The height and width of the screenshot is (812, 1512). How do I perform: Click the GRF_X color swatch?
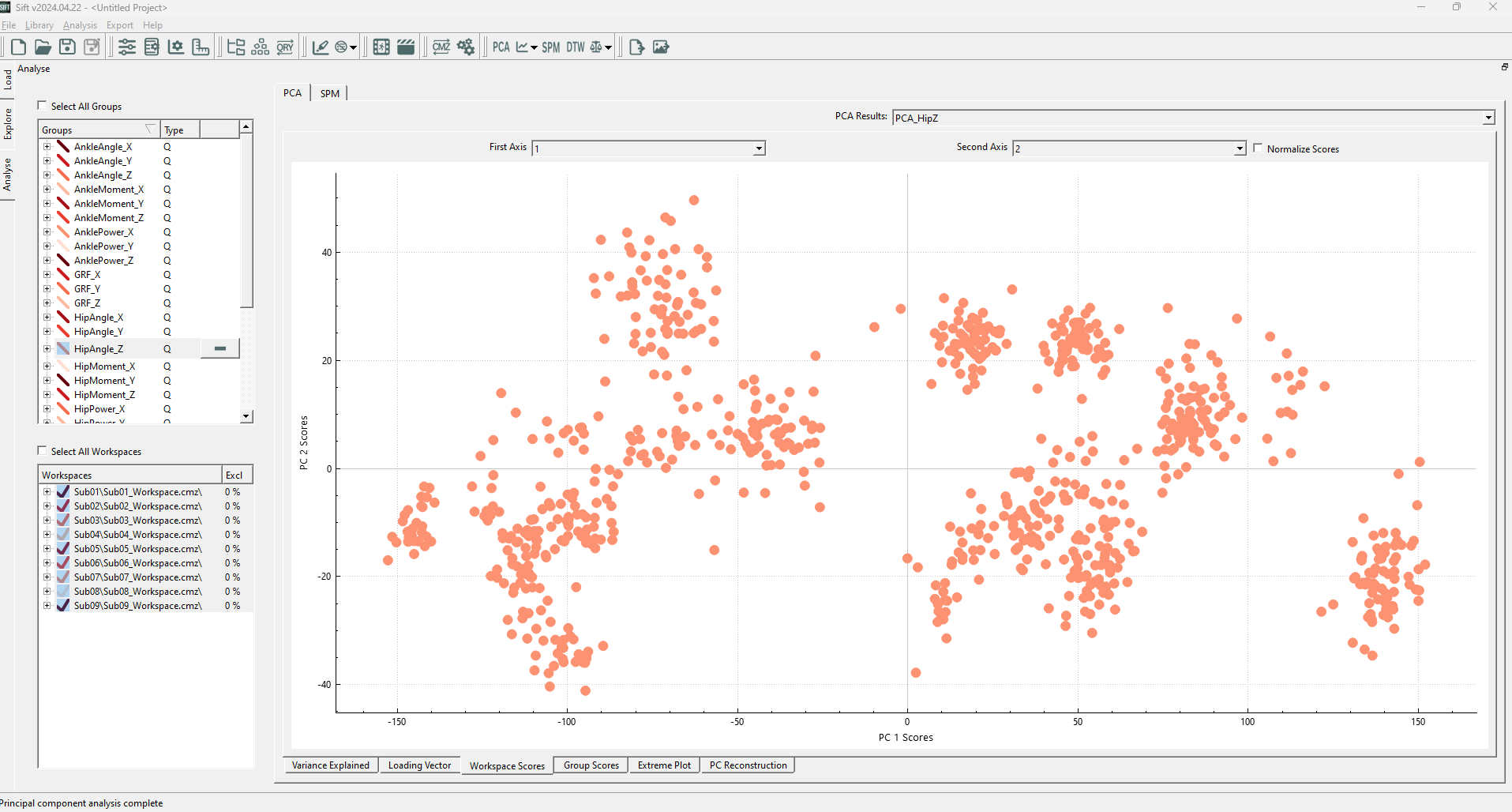click(x=63, y=275)
